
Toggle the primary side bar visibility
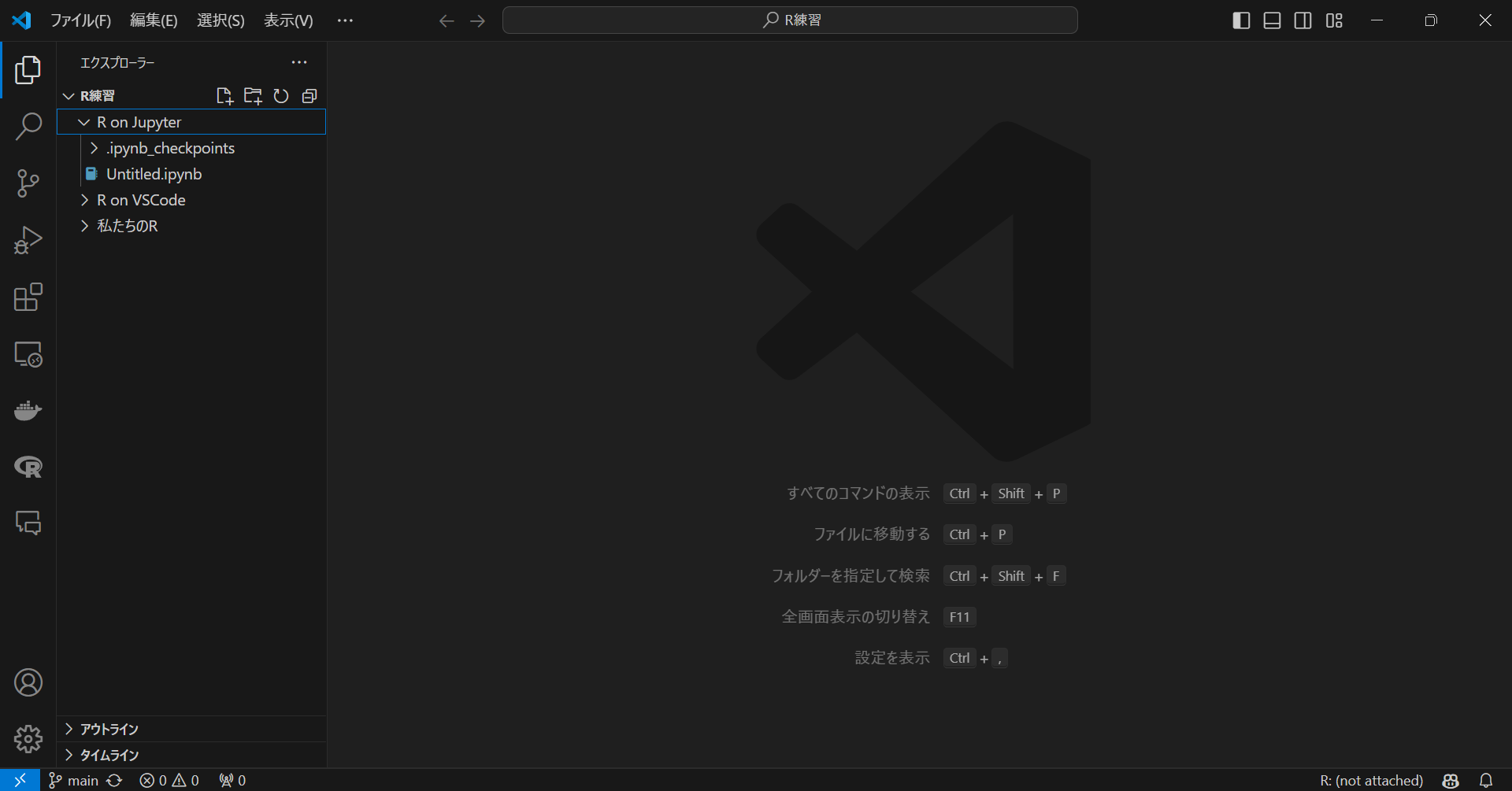1241,20
